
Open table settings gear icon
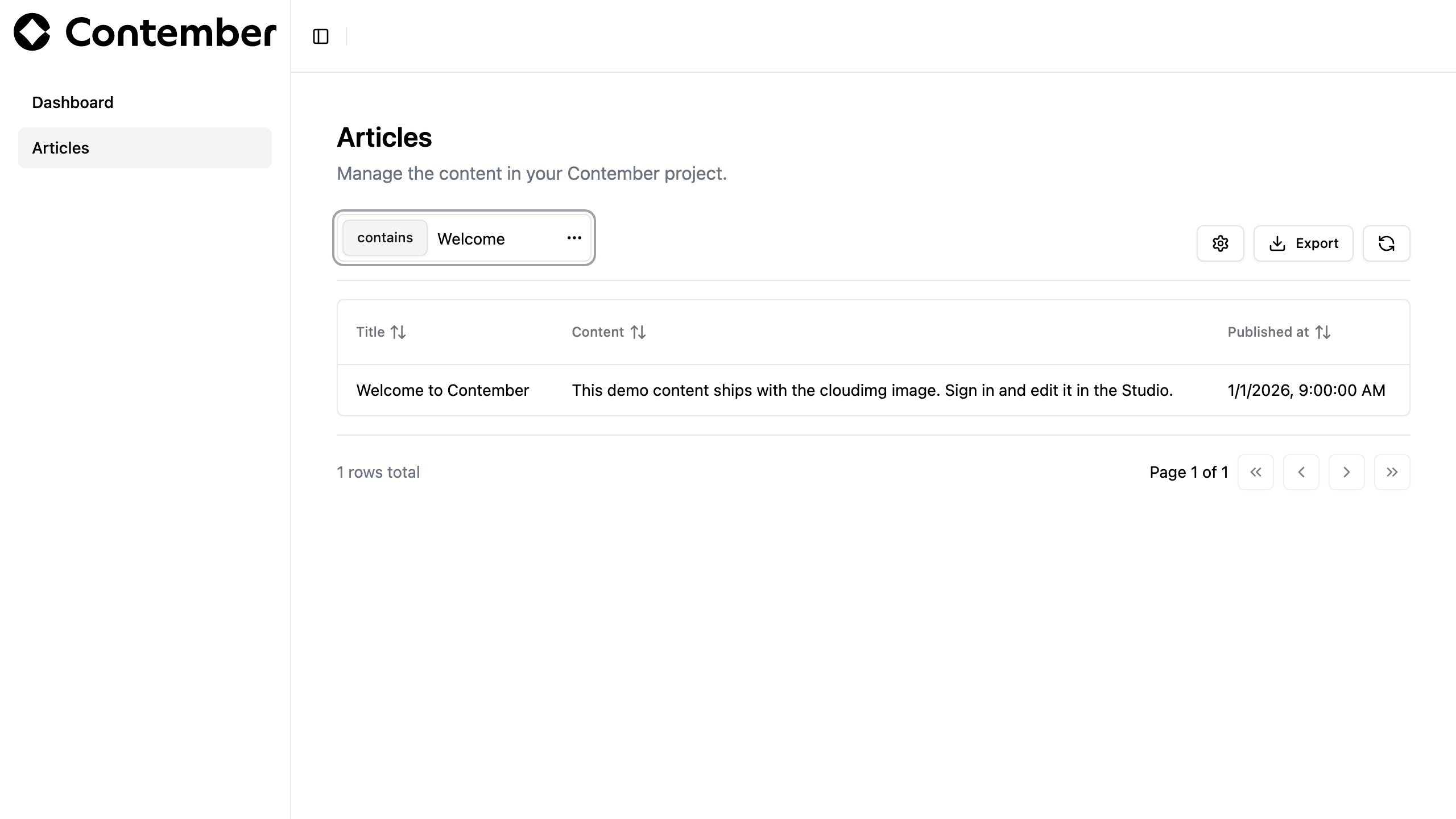point(1220,243)
